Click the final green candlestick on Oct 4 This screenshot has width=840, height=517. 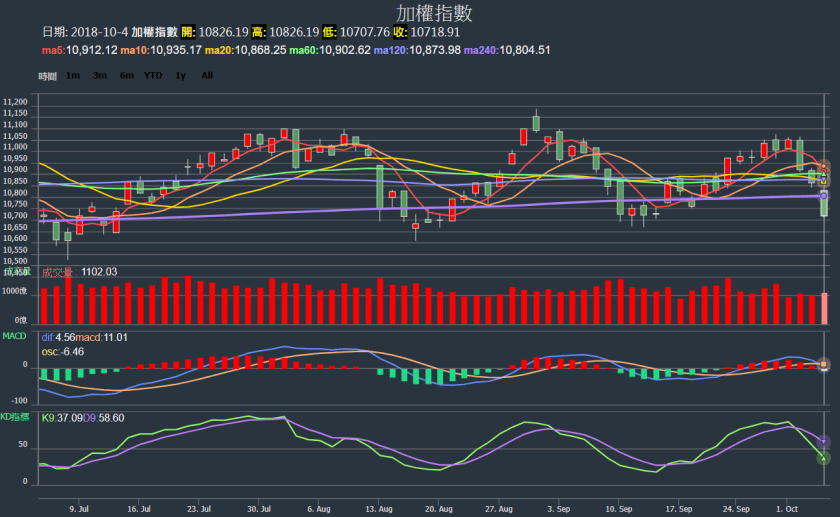click(824, 204)
